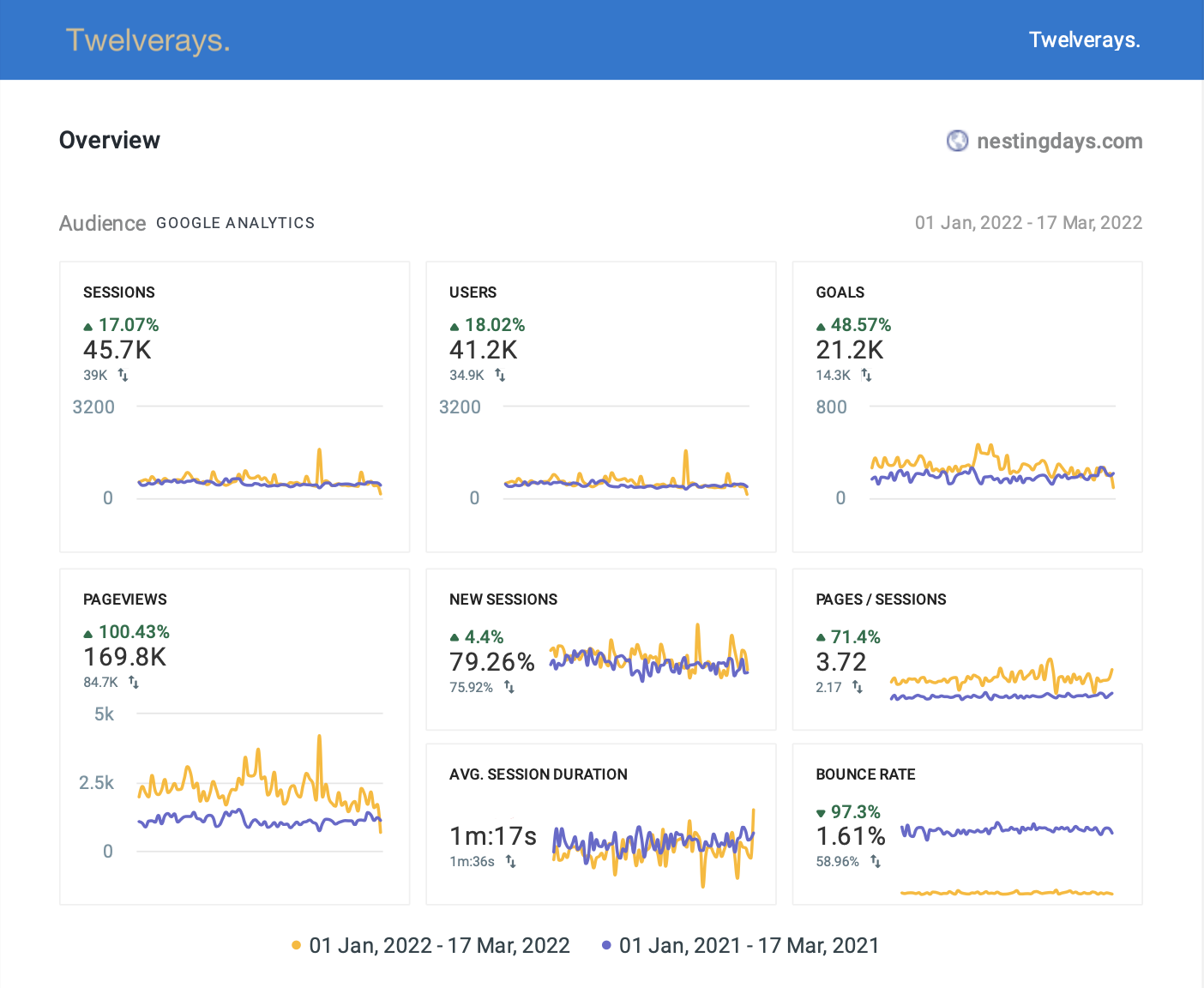Click swap arrows next to New Sessions 75.92%
This screenshot has width=1204, height=988.
(509, 687)
